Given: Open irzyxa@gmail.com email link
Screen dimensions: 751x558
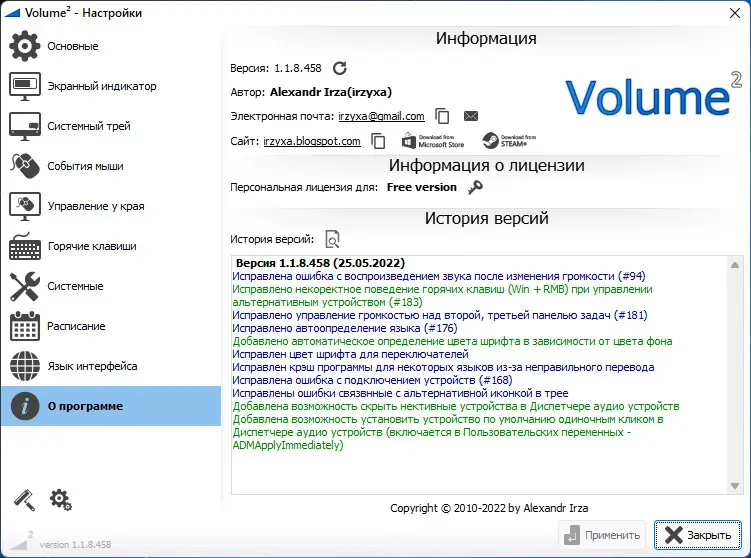Looking at the screenshot, I should pyautogui.click(x=381, y=116).
